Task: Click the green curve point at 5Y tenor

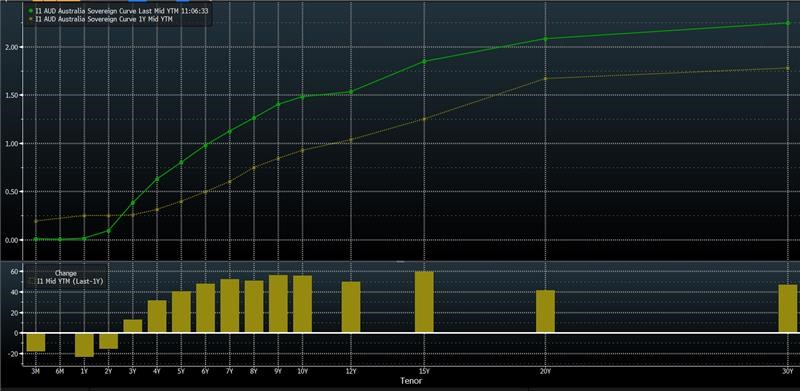Action: 181,163
